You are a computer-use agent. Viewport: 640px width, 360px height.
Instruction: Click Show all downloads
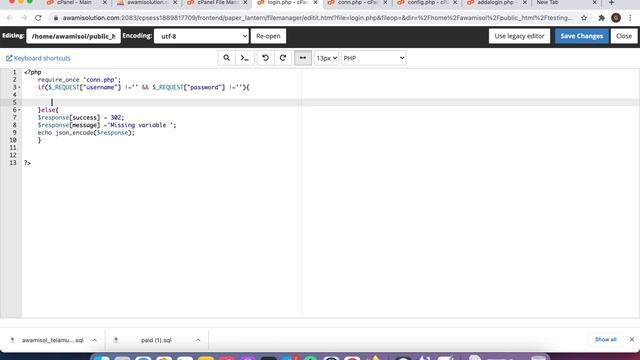pyautogui.click(x=606, y=340)
